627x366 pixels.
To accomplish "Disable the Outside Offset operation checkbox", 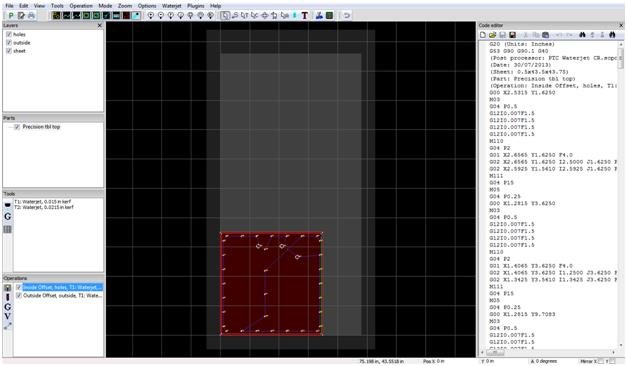I will click(18, 296).
